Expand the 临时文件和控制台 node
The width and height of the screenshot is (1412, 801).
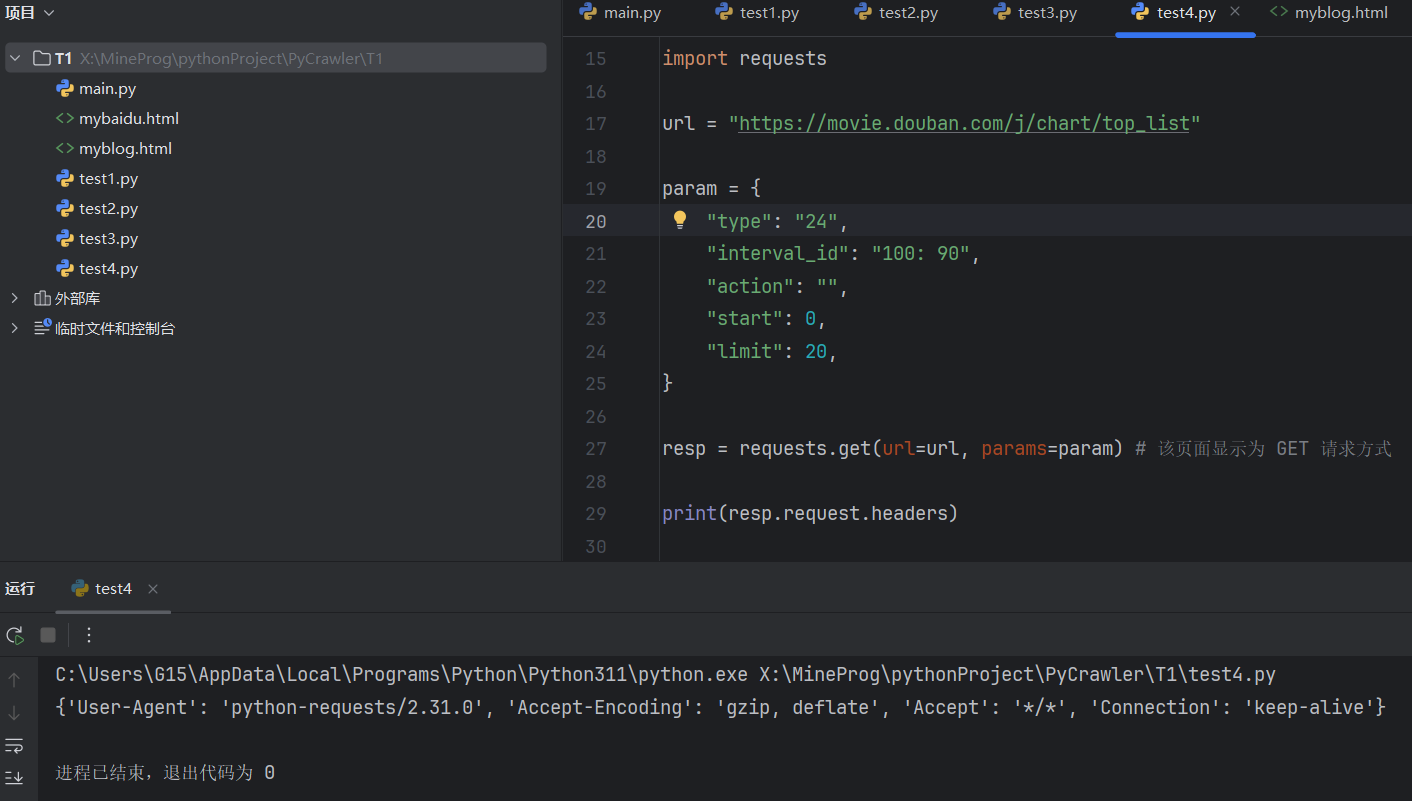pos(15,328)
